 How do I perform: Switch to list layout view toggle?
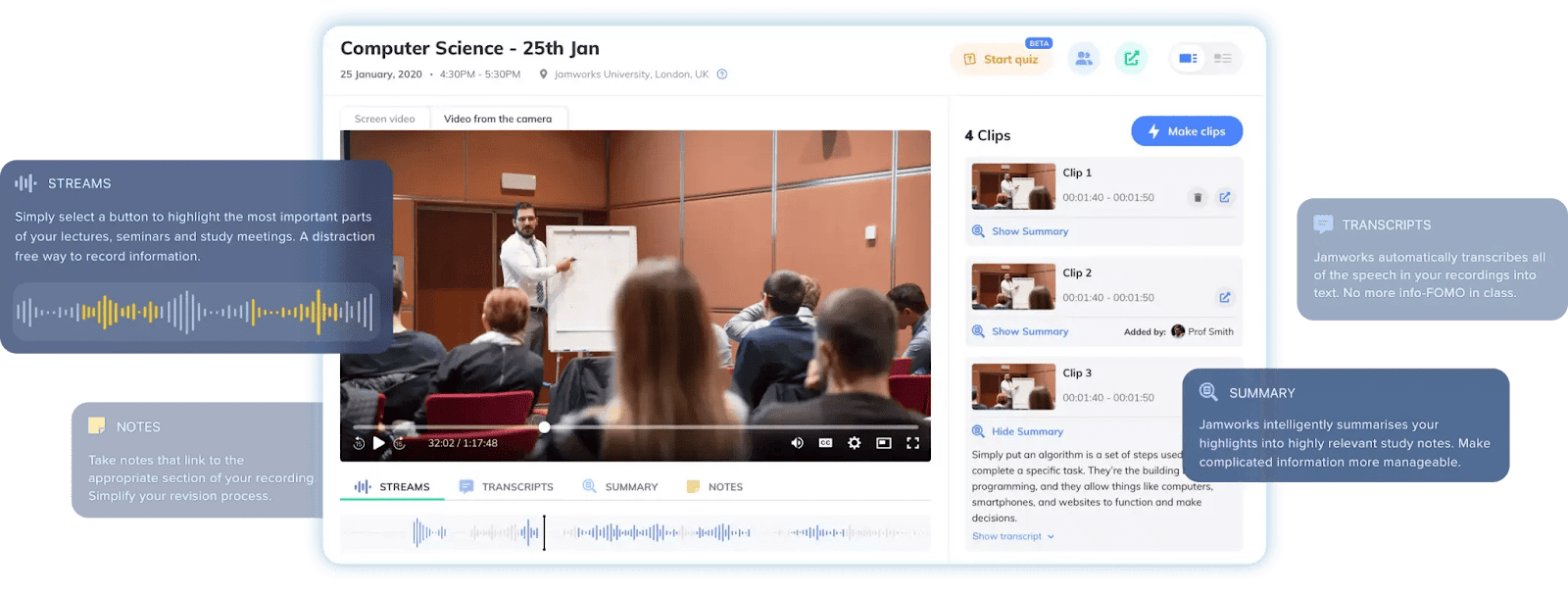(1222, 59)
